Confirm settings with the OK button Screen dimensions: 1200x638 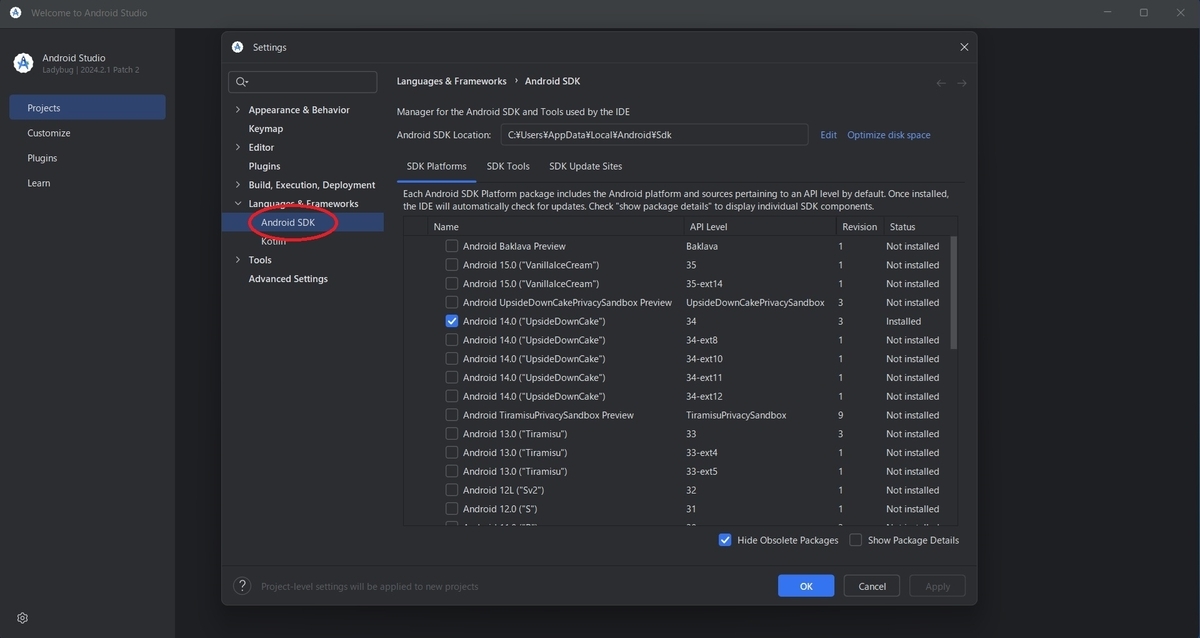[x=805, y=586]
